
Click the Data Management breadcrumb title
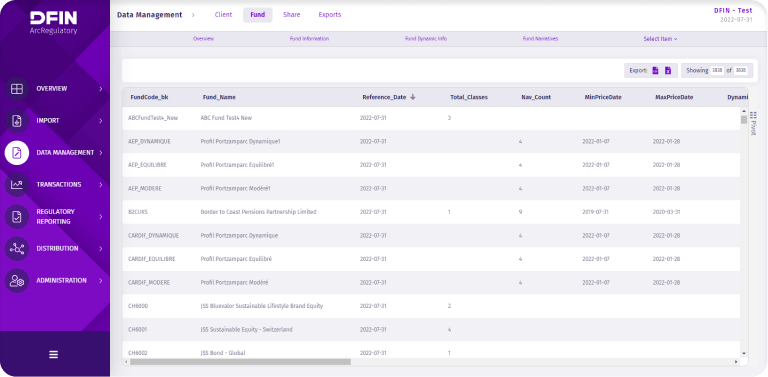149,15
